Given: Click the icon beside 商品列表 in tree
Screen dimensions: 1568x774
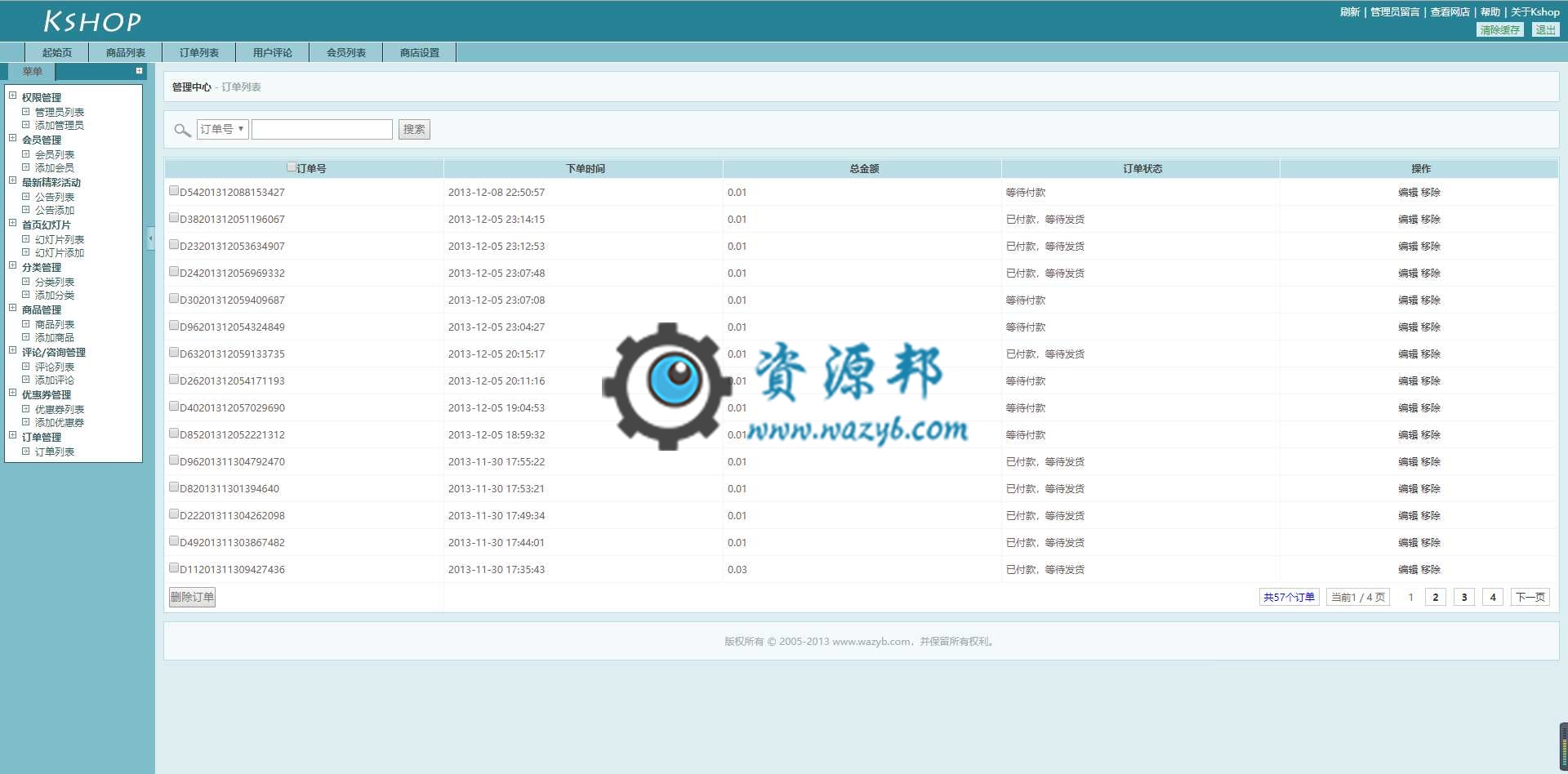Looking at the screenshot, I should 25,324.
